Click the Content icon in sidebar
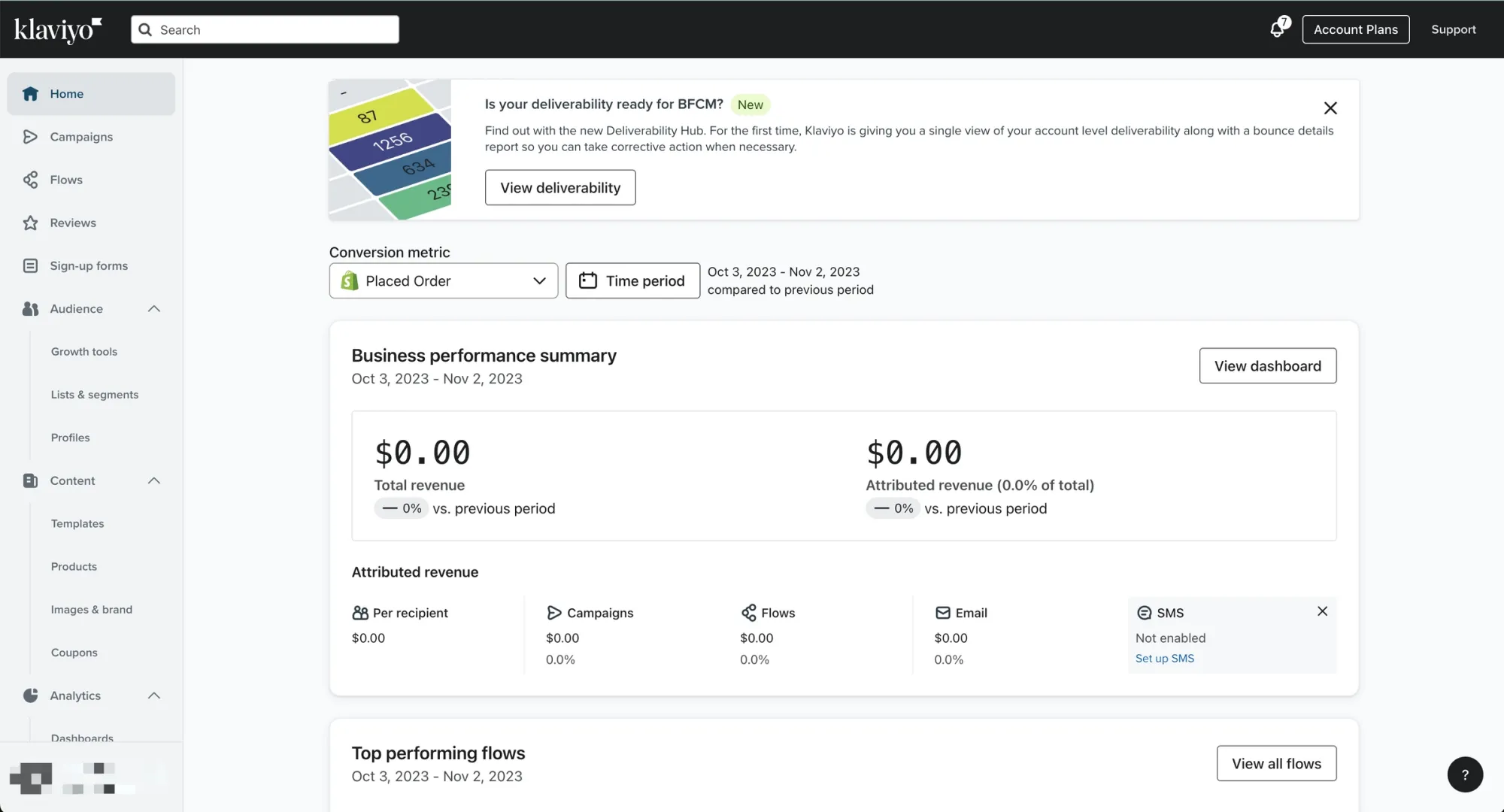1504x812 pixels. tap(30, 480)
